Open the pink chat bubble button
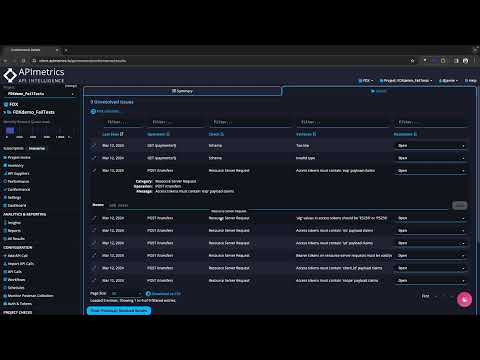 (464, 299)
